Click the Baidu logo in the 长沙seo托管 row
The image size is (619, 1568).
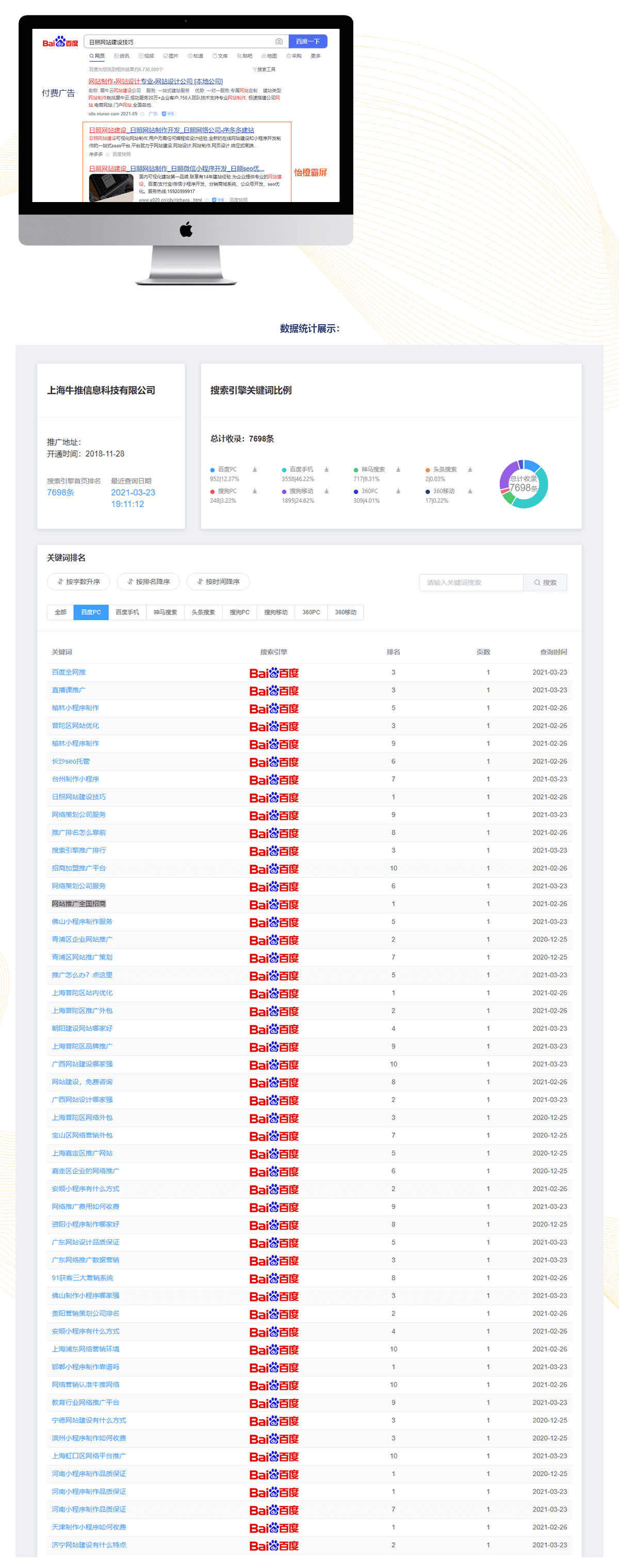pyautogui.click(x=274, y=761)
